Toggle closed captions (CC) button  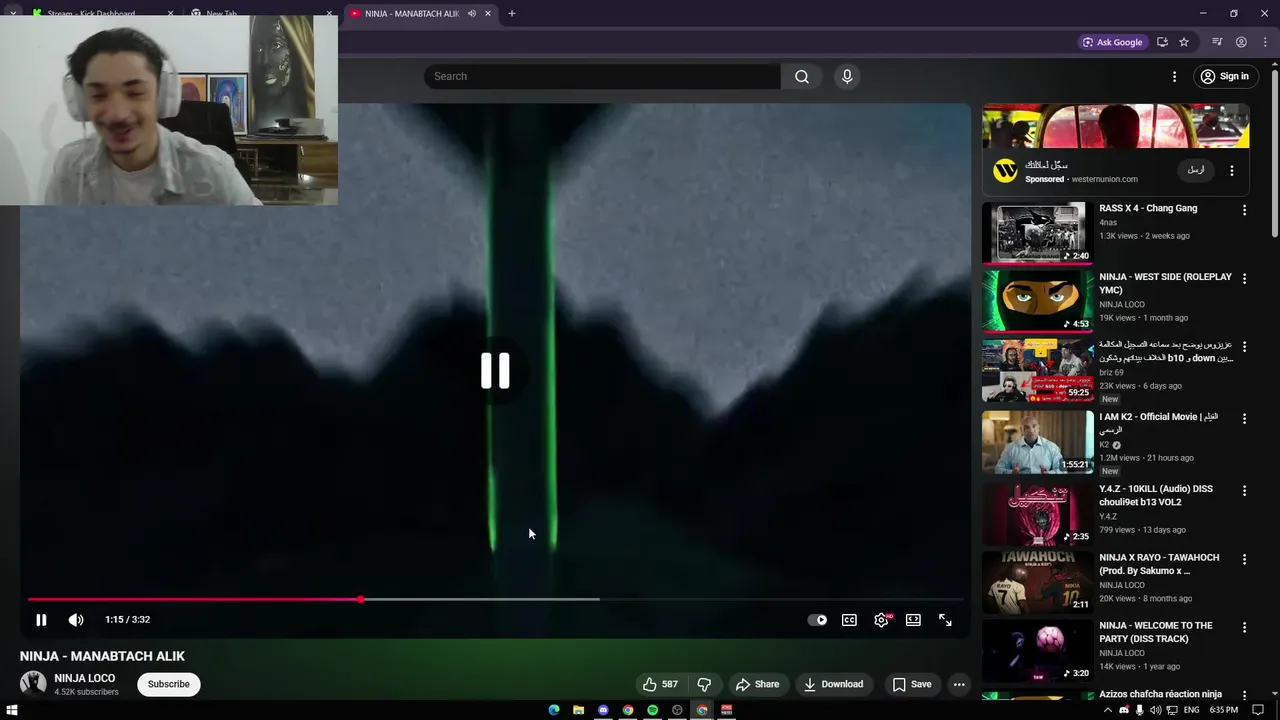coord(849,620)
